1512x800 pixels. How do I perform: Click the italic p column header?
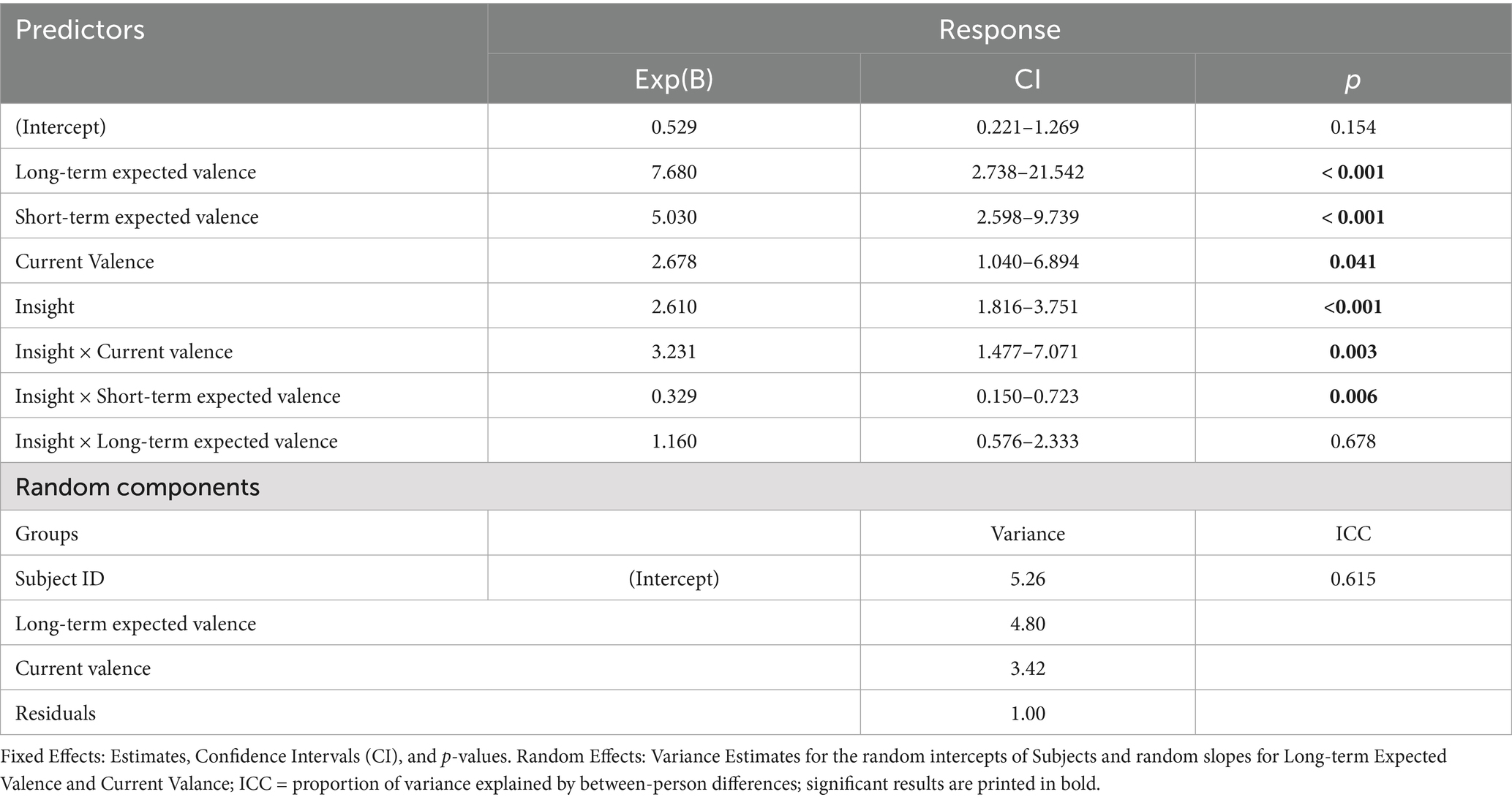click(1353, 80)
